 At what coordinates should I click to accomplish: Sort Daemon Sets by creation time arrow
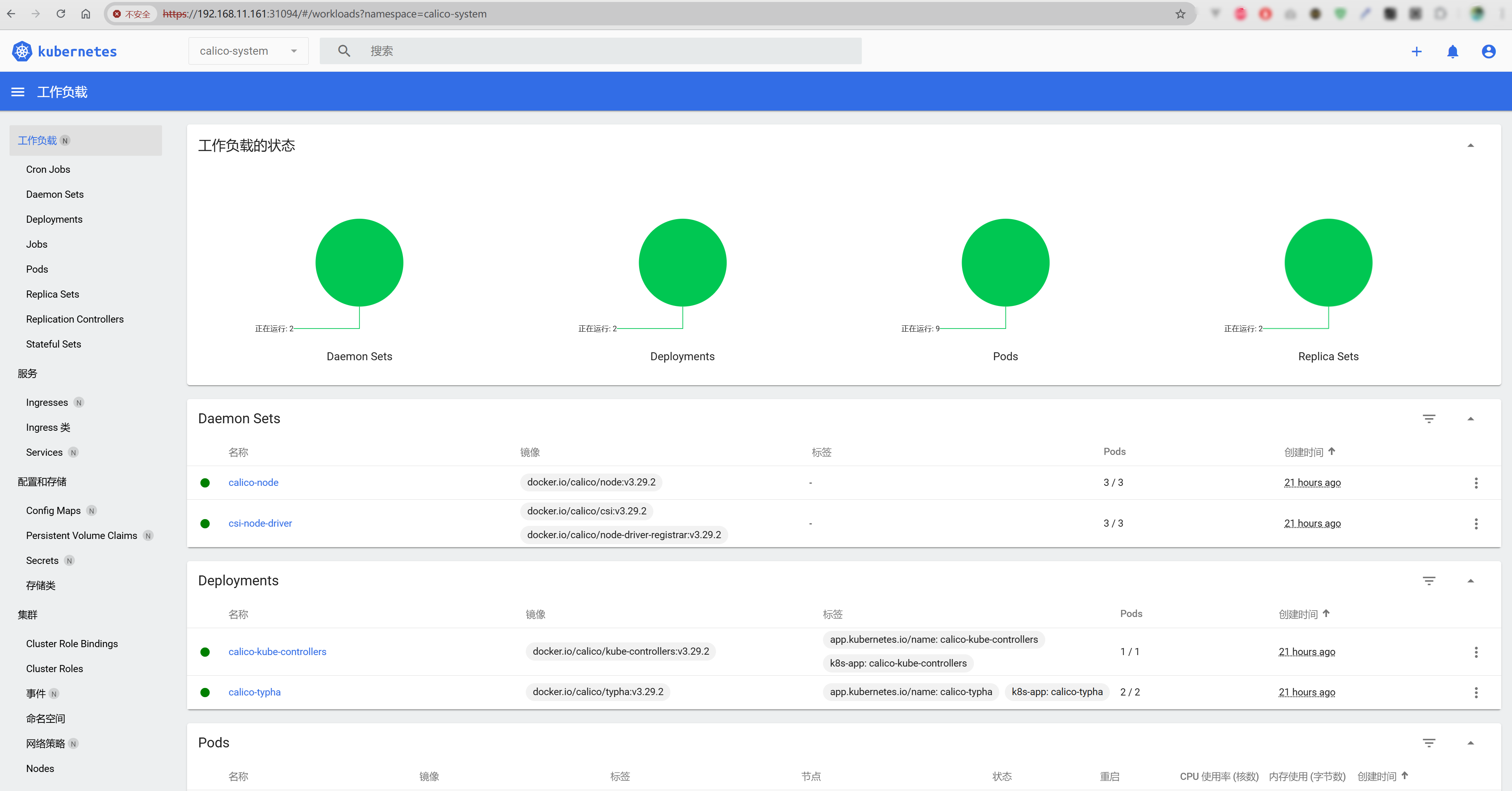click(1331, 452)
